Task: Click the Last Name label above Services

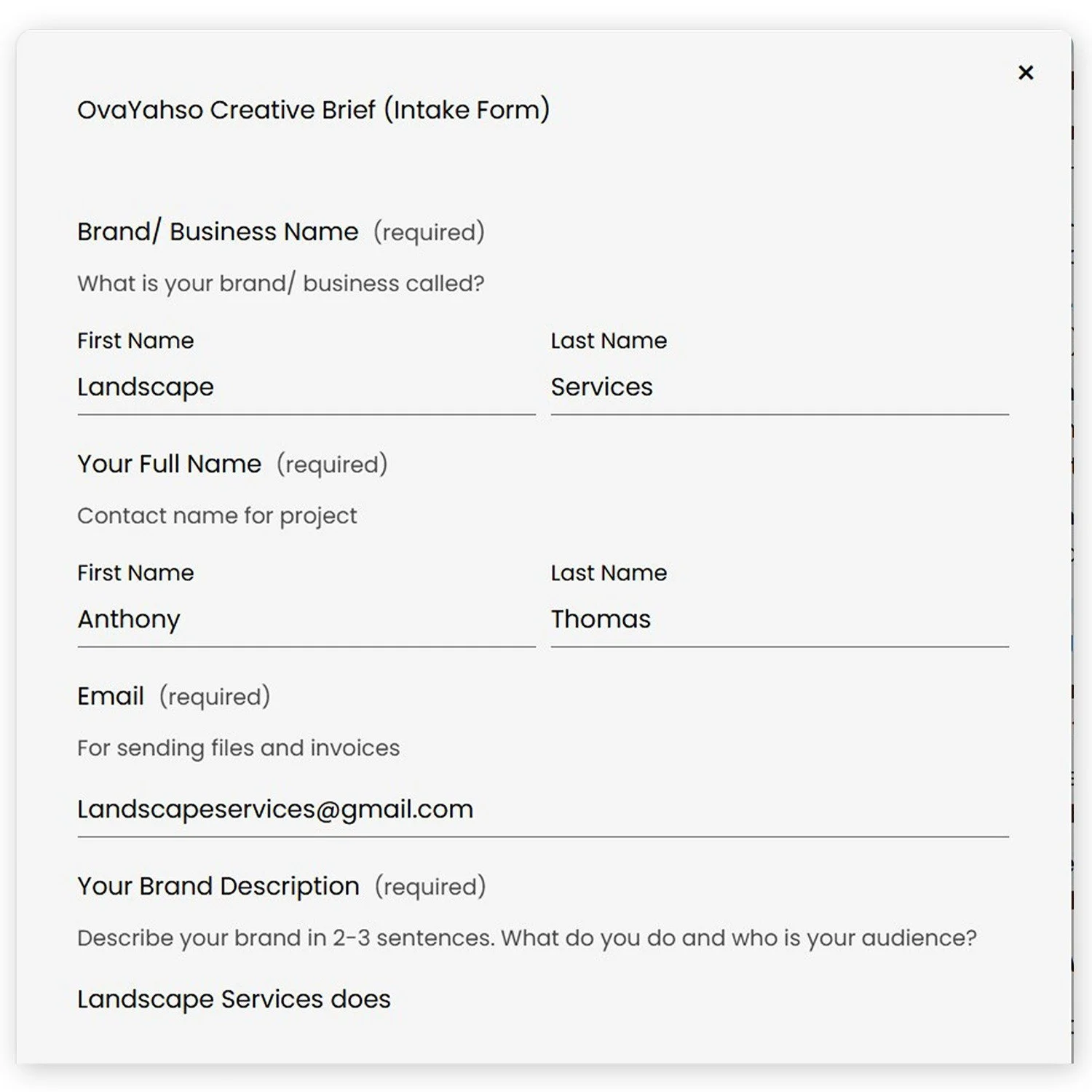Action: [x=609, y=341]
